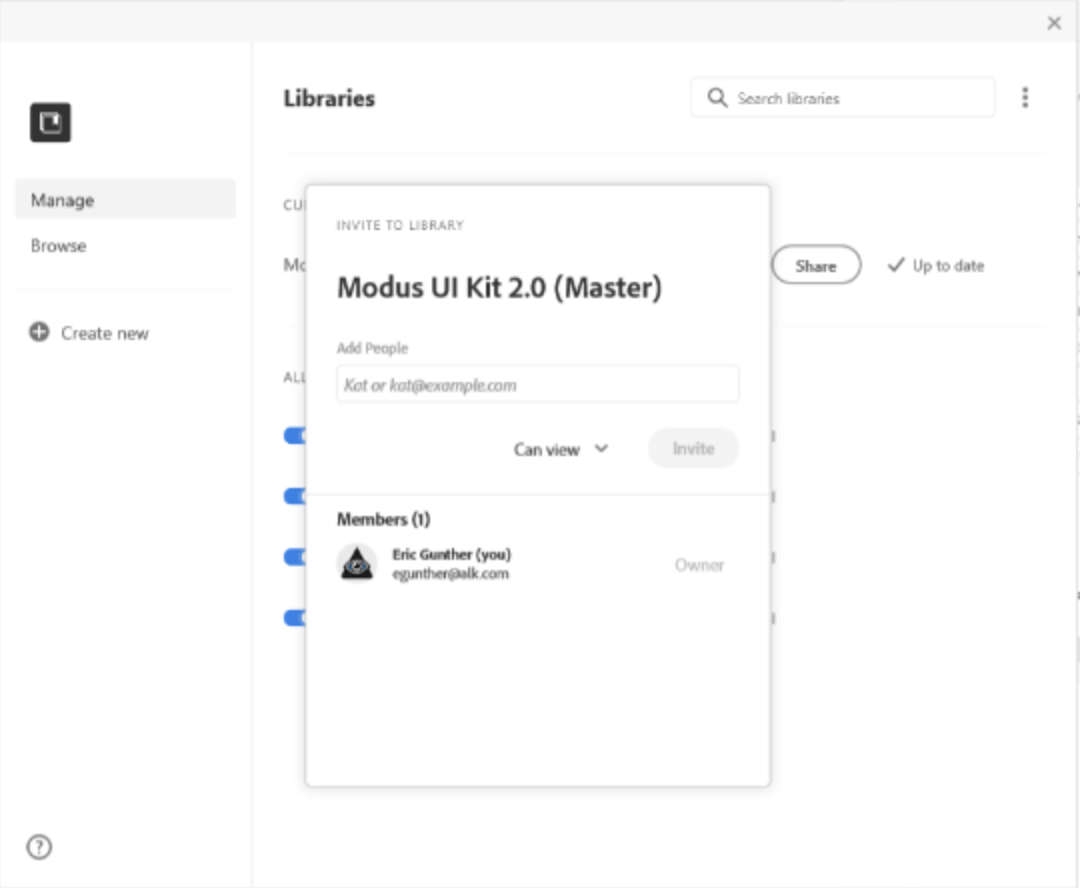
Task: Click the Create new plus icon
Action: pos(39,333)
